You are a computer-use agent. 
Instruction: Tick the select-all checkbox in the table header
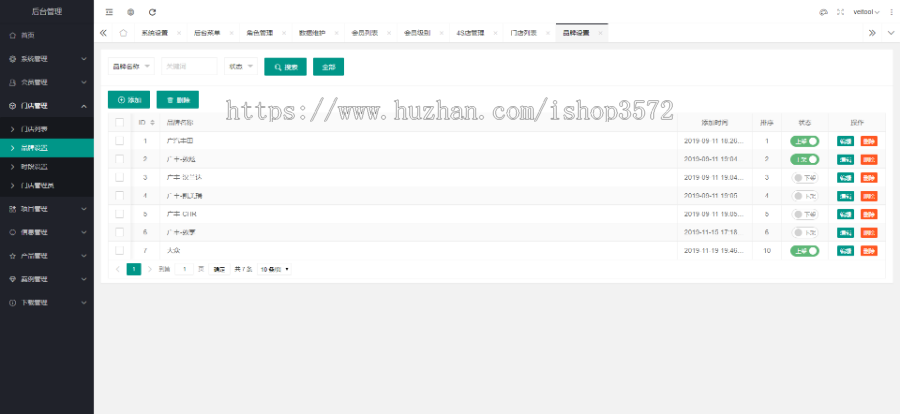point(119,122)
